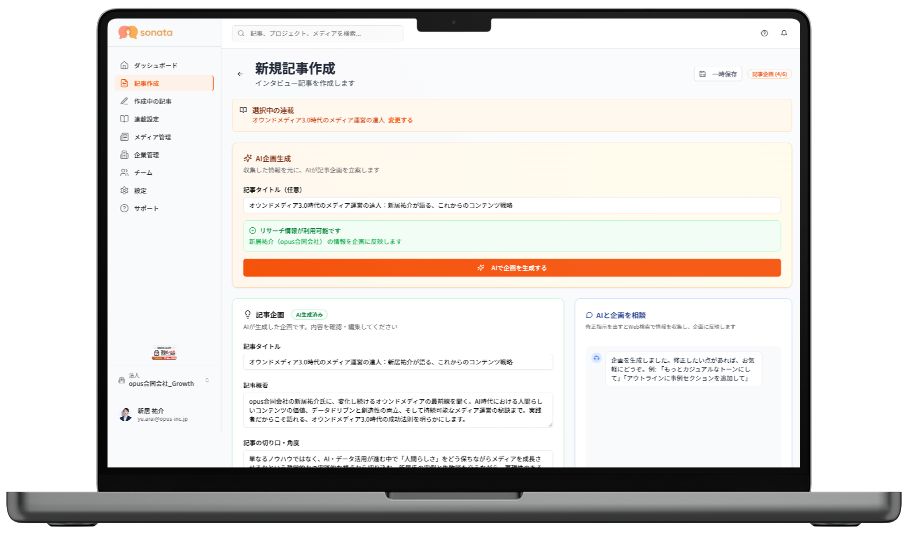The height and width of the screenshot is (533, 908).
Task: Click the back arrow beside 新規記事作成
Action: [240, 74]
